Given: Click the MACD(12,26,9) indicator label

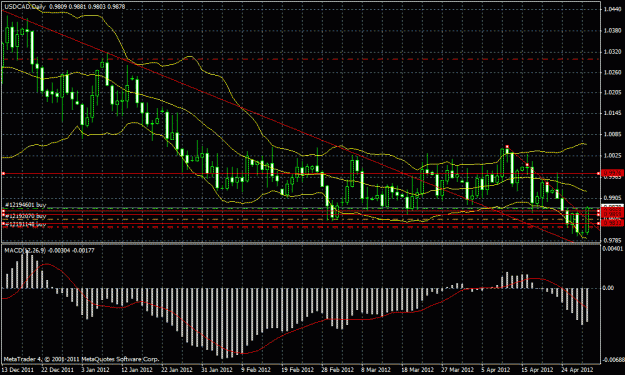Looking at the screenshot, I should (x=25, y=250).
